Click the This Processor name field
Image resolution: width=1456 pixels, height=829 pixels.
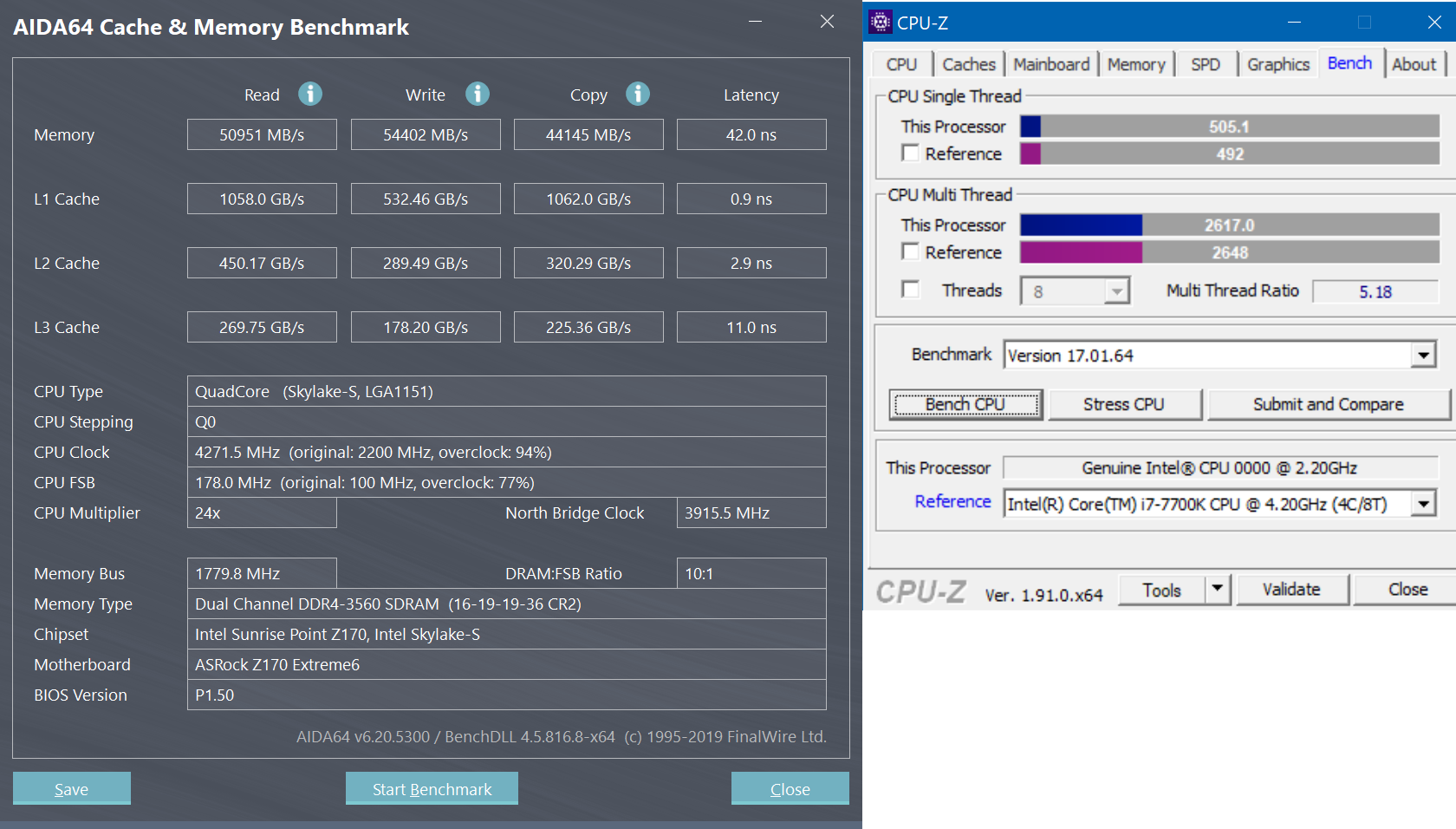coord(1220,467)
